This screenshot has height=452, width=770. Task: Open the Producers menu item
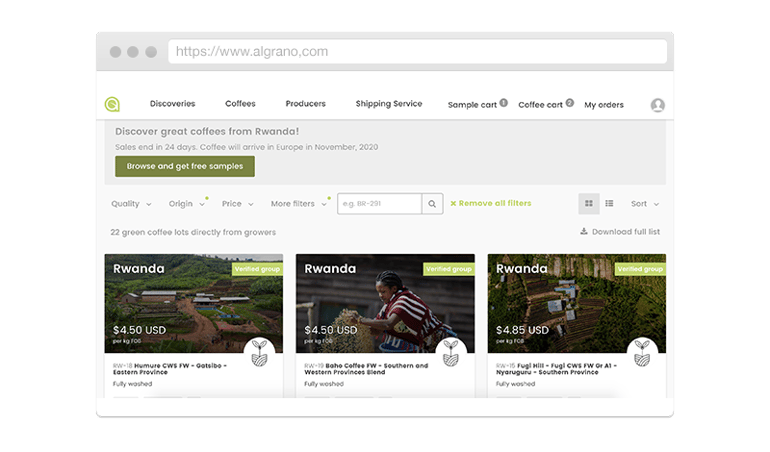305,104
